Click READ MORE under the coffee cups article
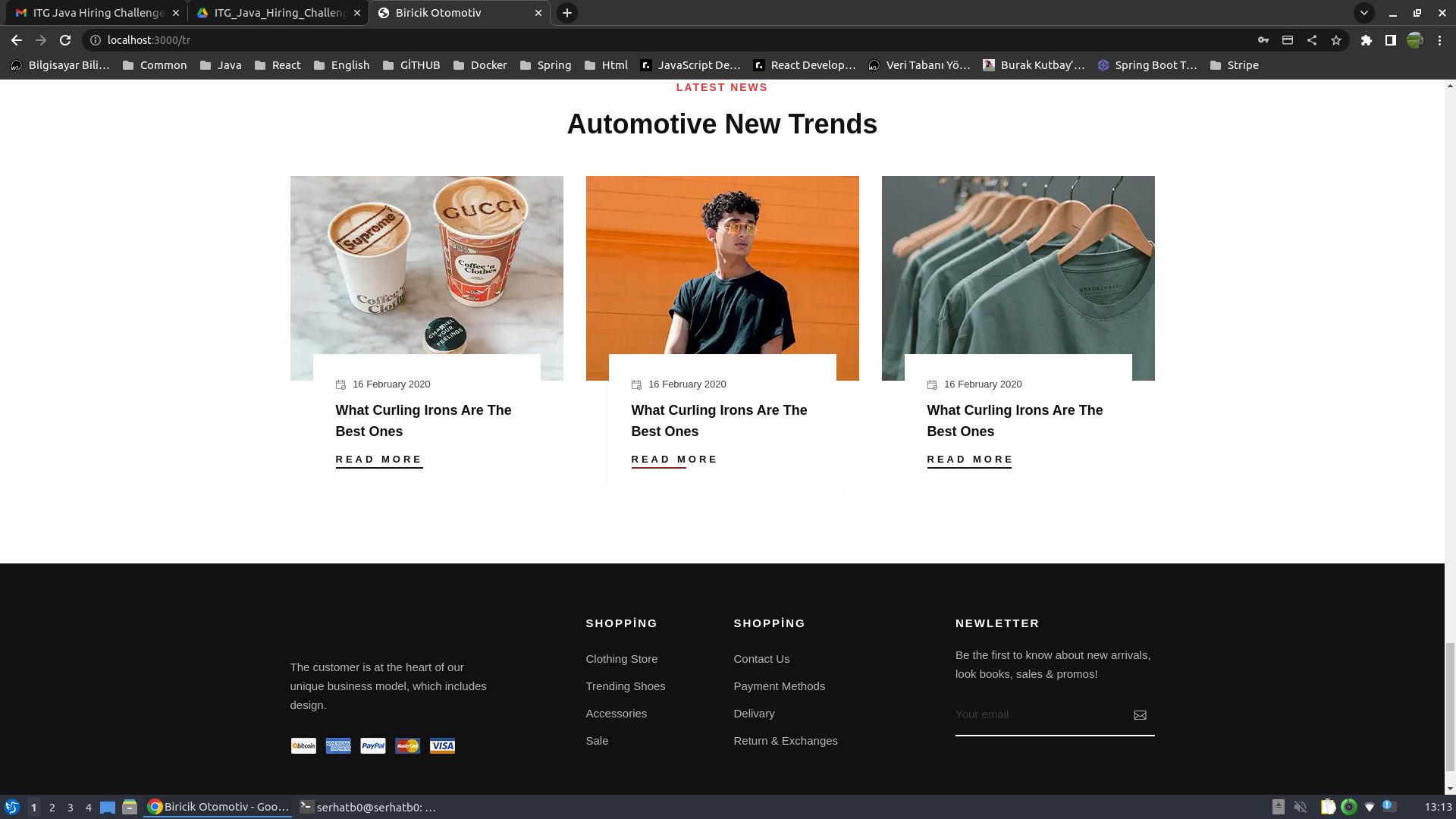This screenshot has width=1456, height=819. click(378, 460)
